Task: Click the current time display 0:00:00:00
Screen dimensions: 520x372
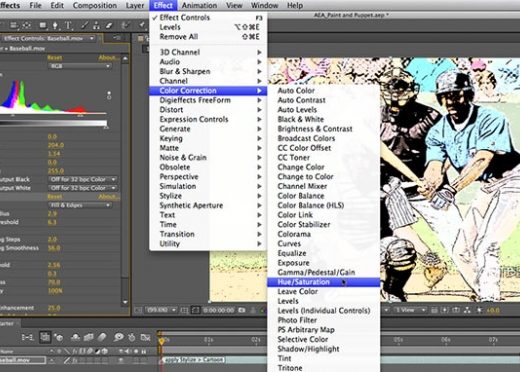Action: (x=219, y=310)
